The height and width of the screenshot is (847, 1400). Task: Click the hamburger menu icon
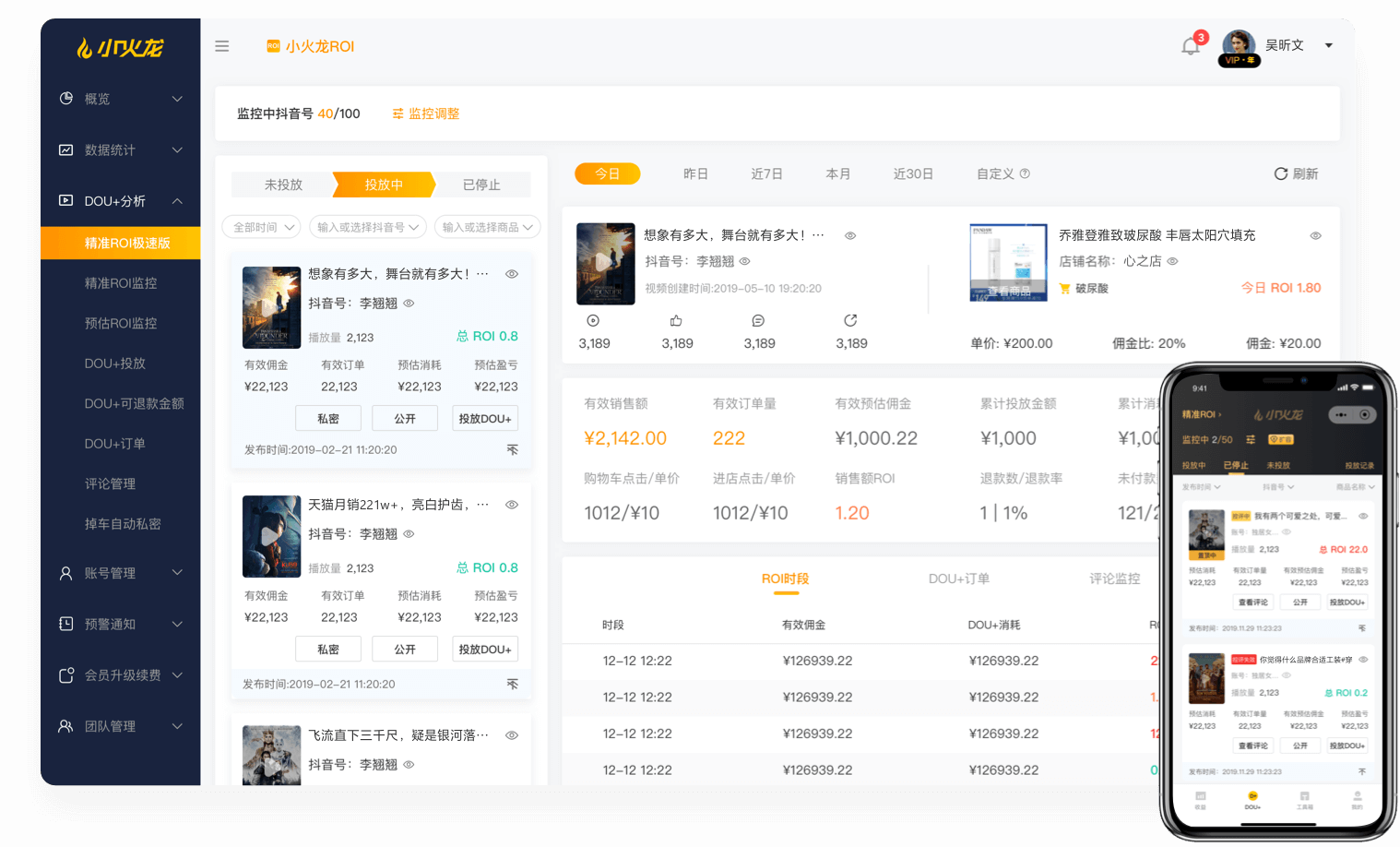(x=222, y=46)
